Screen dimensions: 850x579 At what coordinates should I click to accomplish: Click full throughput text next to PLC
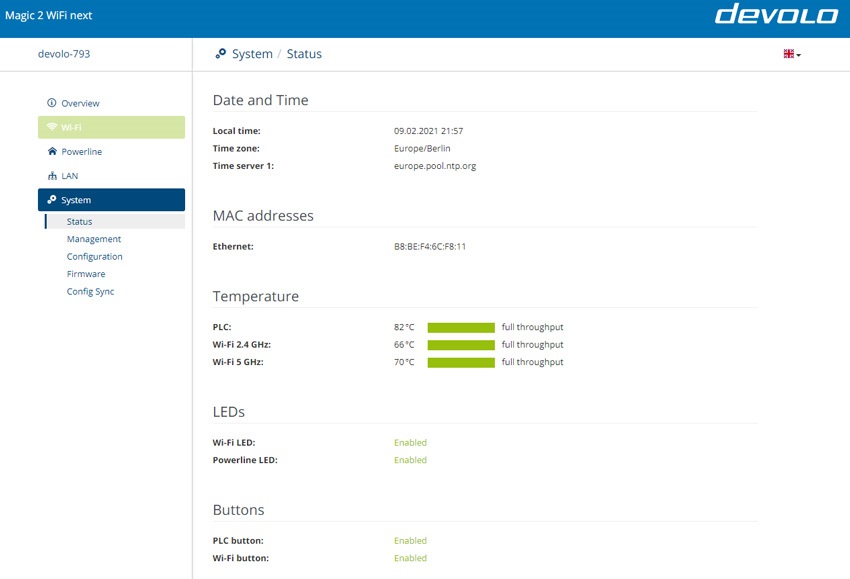[x=532, y=327]
